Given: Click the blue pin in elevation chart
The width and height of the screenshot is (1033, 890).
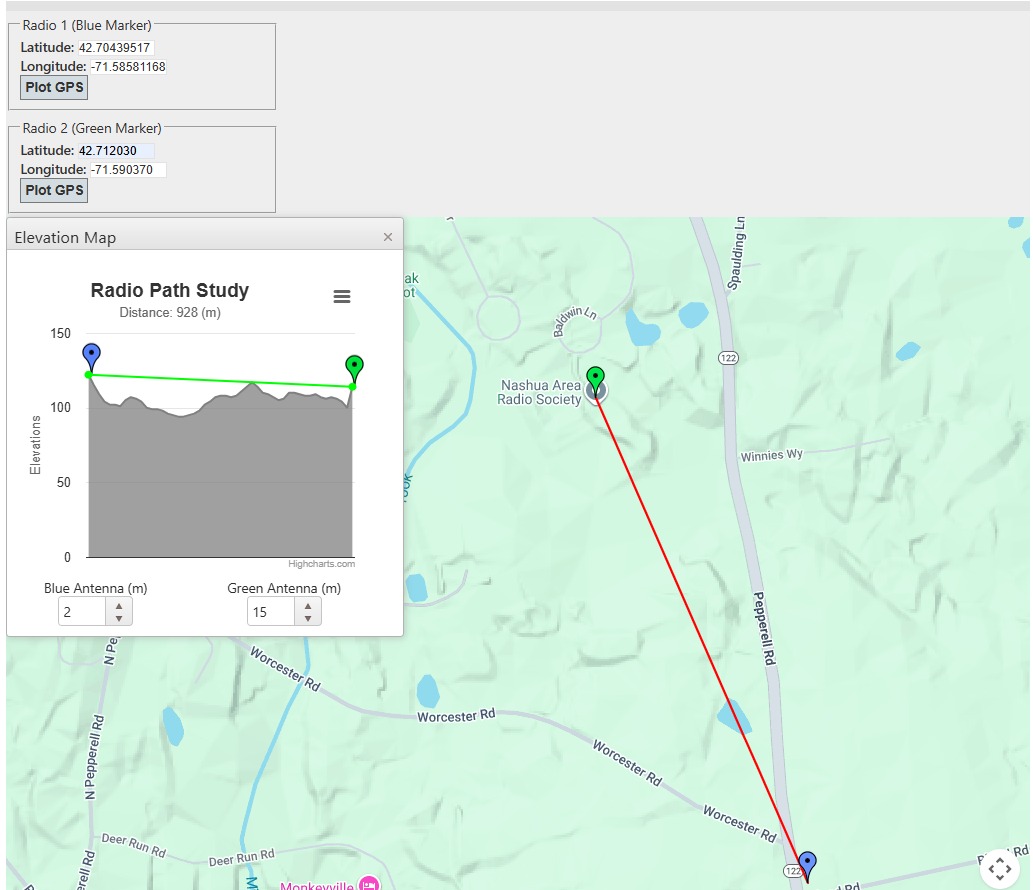Looking at the screenshot, I should click(x=91, y=354).
